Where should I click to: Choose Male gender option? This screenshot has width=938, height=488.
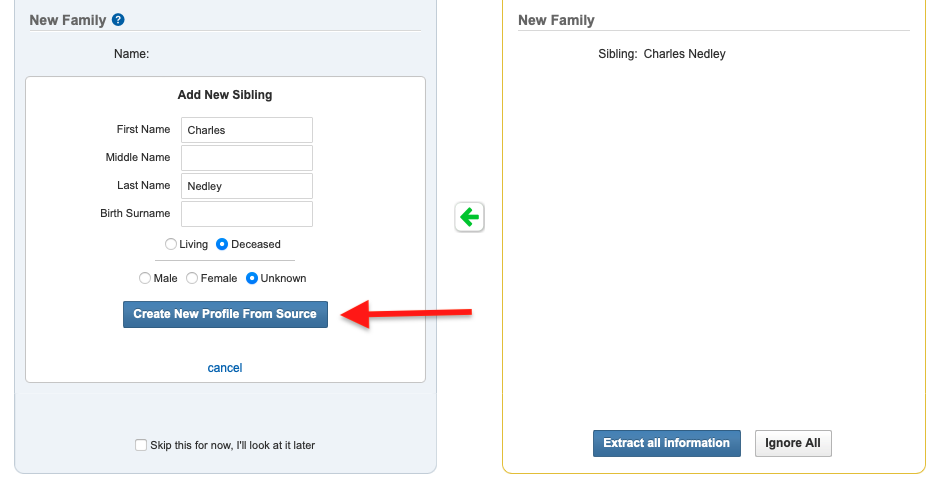pos(145,278)
